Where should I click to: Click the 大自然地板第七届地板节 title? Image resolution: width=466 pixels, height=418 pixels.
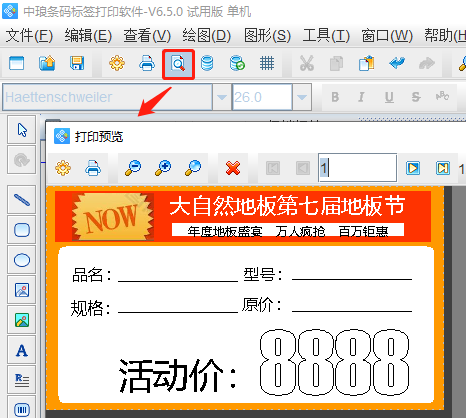(287, 206)
